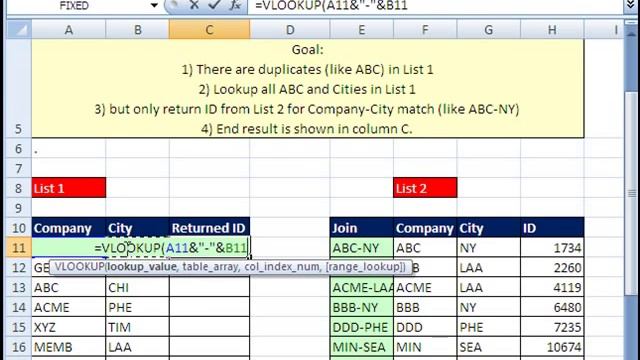640x360 pixels.
Task: Select column B header
Action: (138, 29)
